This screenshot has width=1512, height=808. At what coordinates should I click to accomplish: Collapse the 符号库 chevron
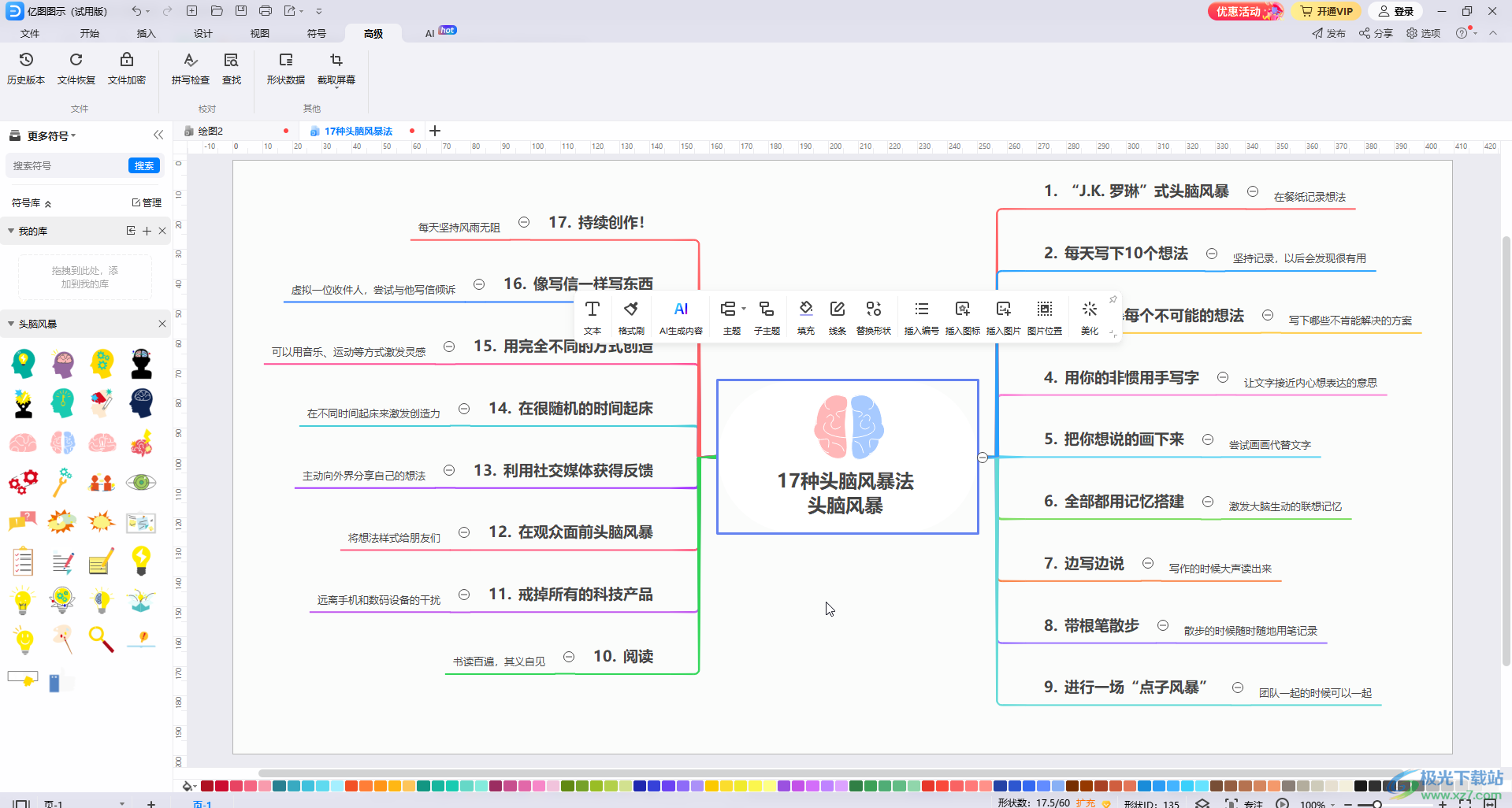[48, 203]
